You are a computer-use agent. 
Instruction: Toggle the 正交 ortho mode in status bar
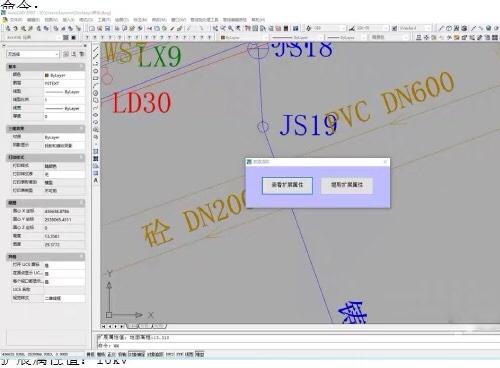tap(111, 354)
